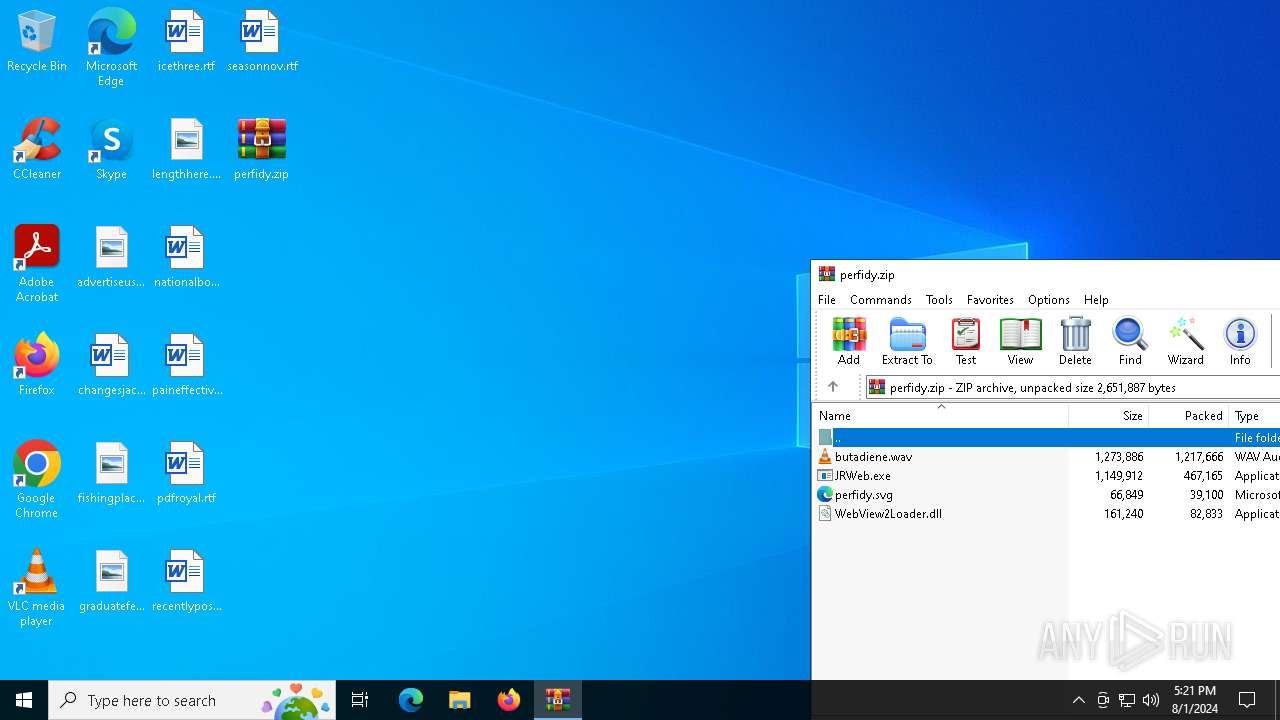Select the Google Chrome desktop shortcut
The width and height of the screenshot is (1280, 720).
point(37,479)
